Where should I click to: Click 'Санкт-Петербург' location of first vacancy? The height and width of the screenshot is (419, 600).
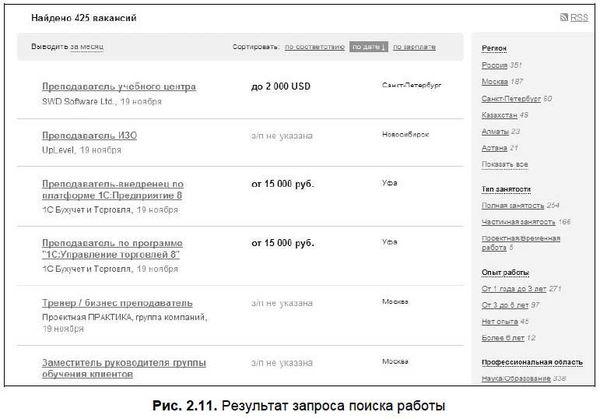pyautogui.click(x=411, y=85)
